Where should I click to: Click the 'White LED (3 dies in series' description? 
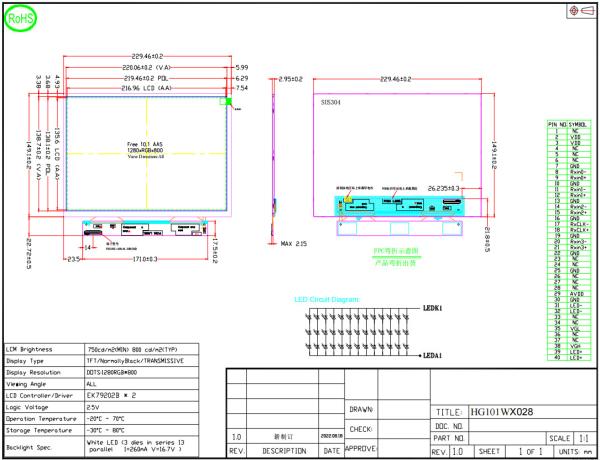[135, 442]
